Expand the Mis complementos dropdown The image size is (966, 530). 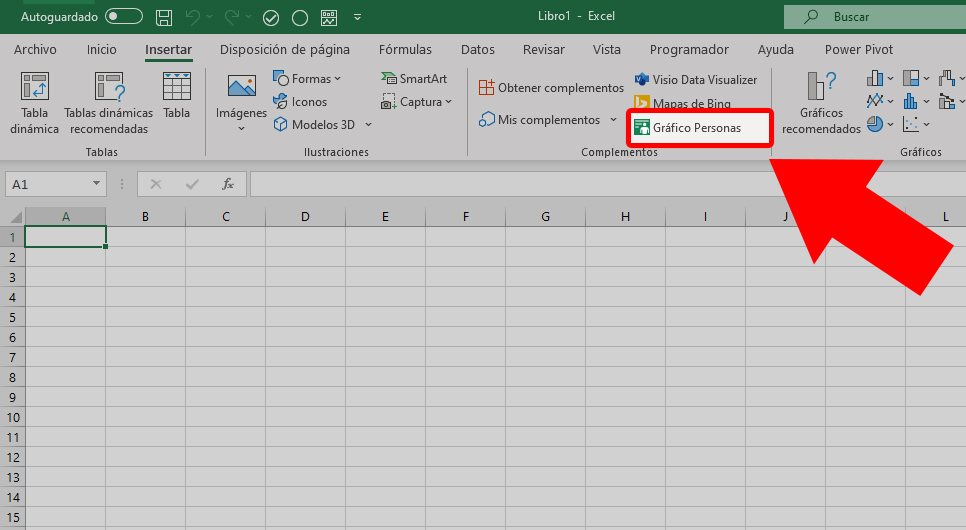coord(613,120)
